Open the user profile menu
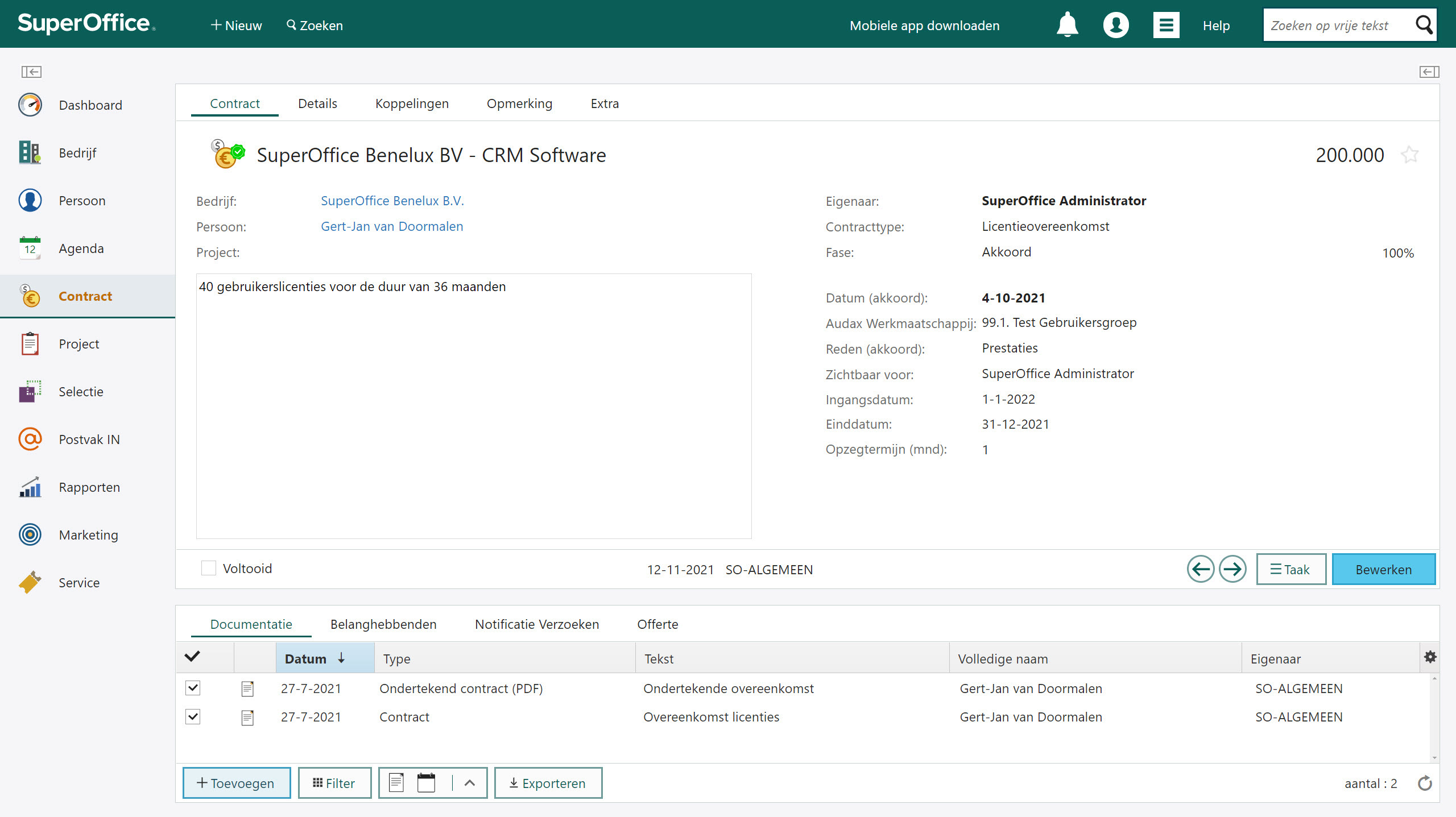The width and height of the screenshot is (1456, 817). pos(1116,25)
